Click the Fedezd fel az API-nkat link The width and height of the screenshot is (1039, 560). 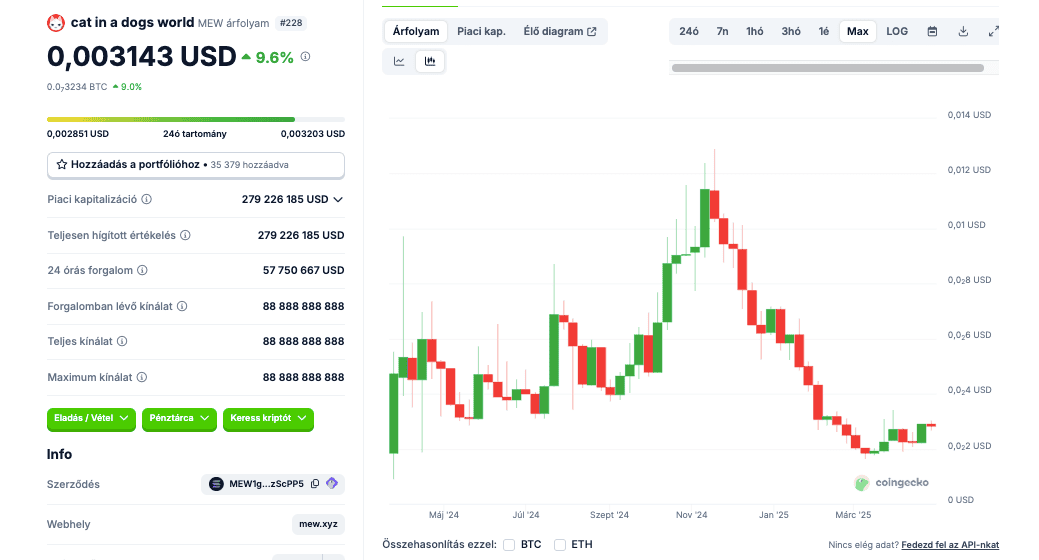coord(950,545)
